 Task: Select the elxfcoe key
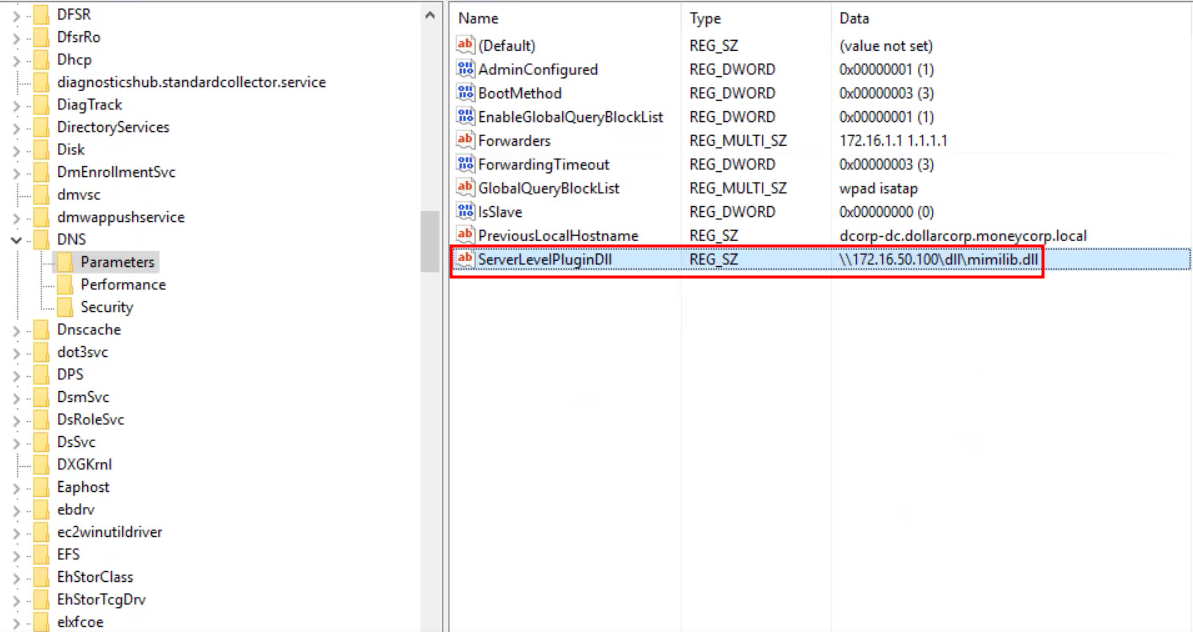[80, 621]
